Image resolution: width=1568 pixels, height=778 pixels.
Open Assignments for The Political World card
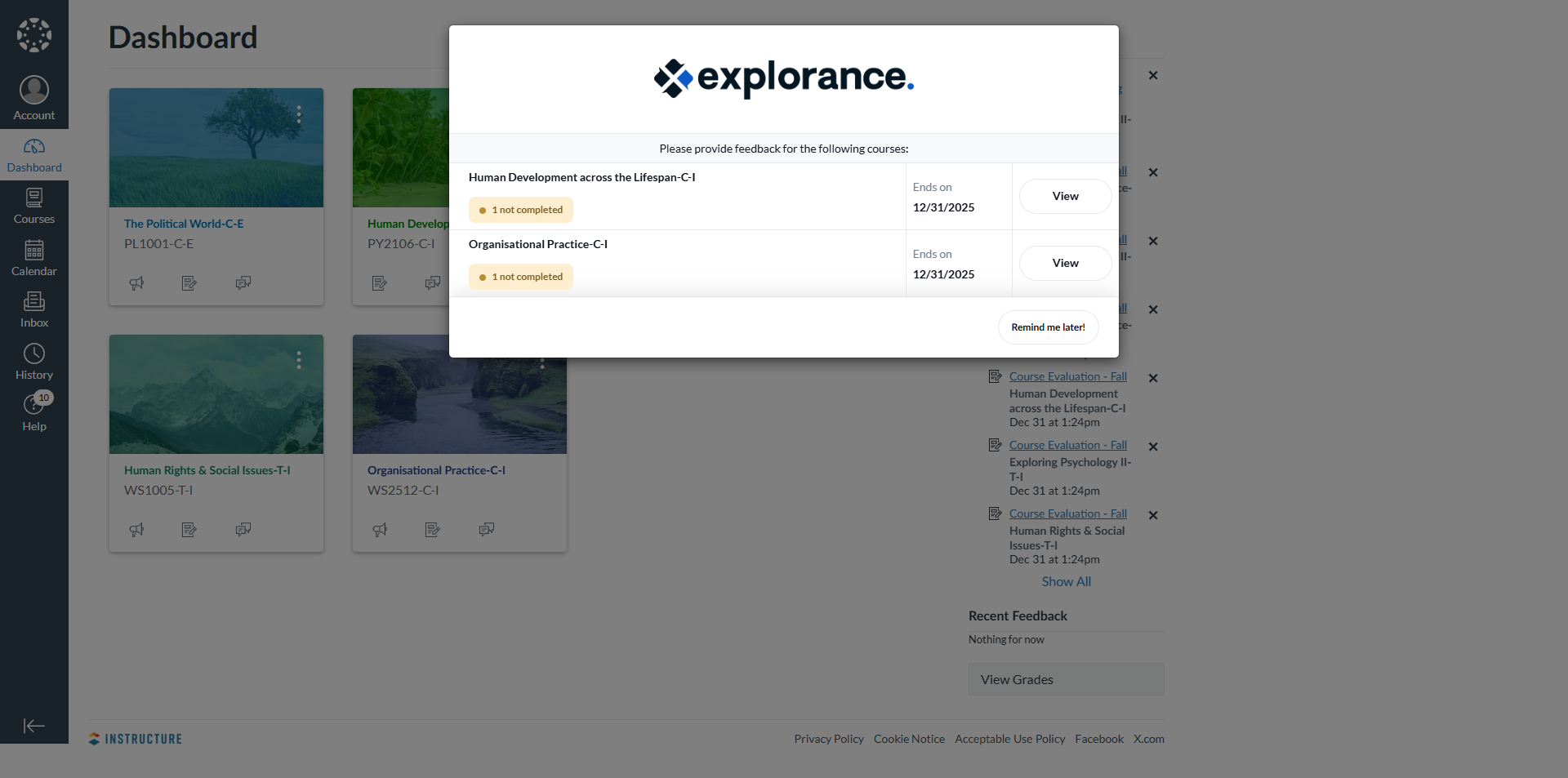pyautogui.click(x=189, y=283)
